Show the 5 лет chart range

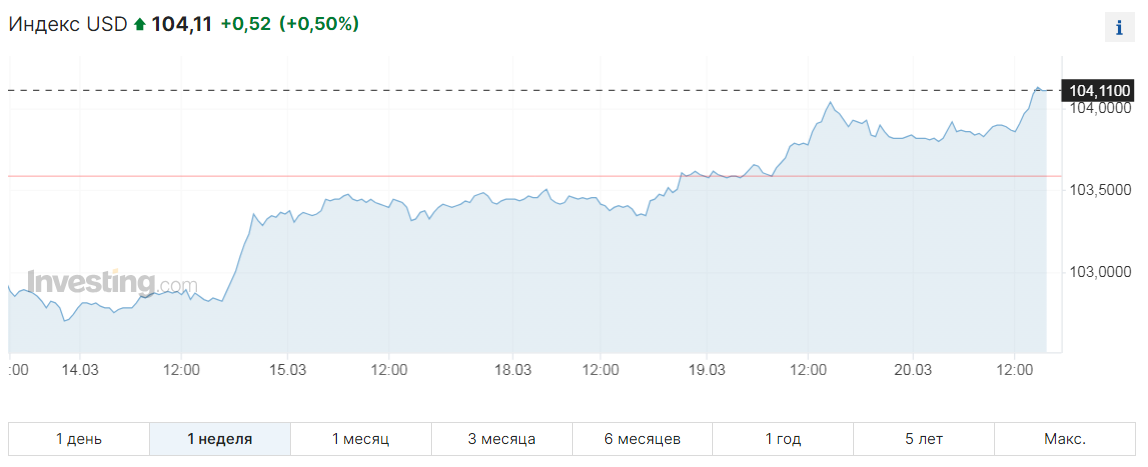point(924,439)
